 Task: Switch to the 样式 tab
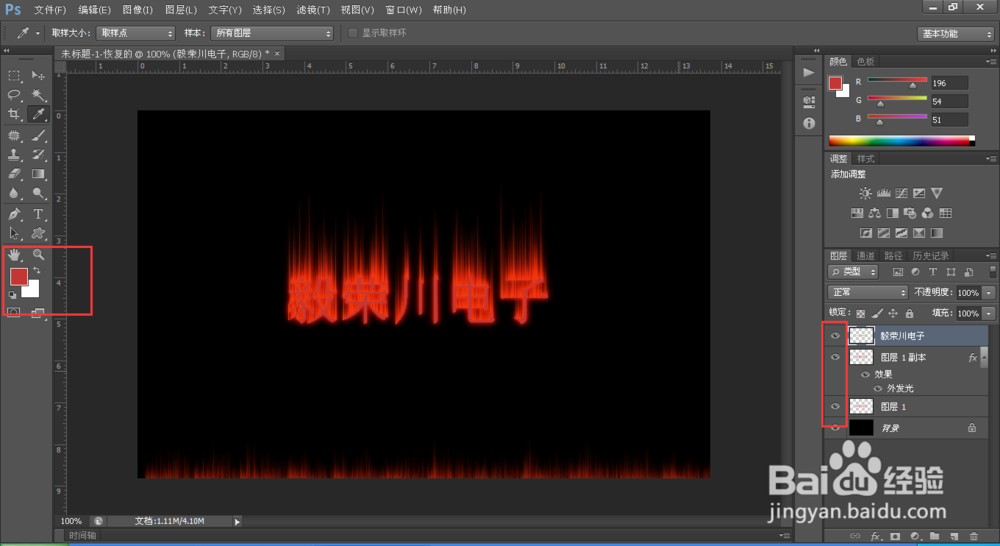point(865,159)
